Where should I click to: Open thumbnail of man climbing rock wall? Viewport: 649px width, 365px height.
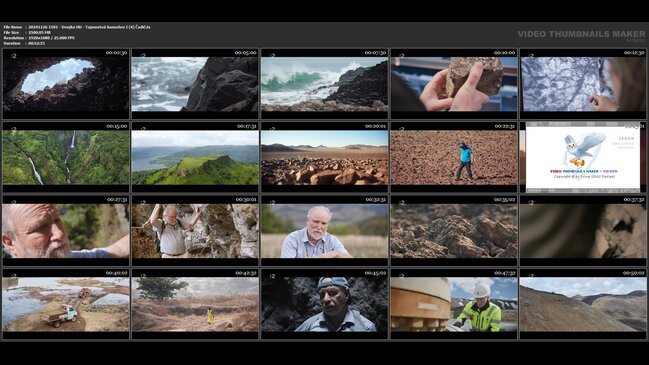(x=195, y=231)
